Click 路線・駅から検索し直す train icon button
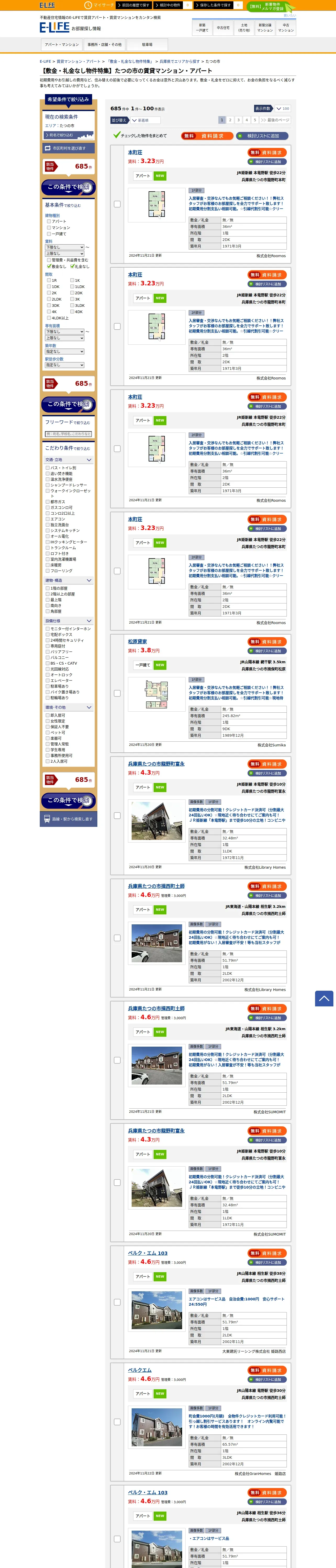336x1568 pixels. [68, 819]
